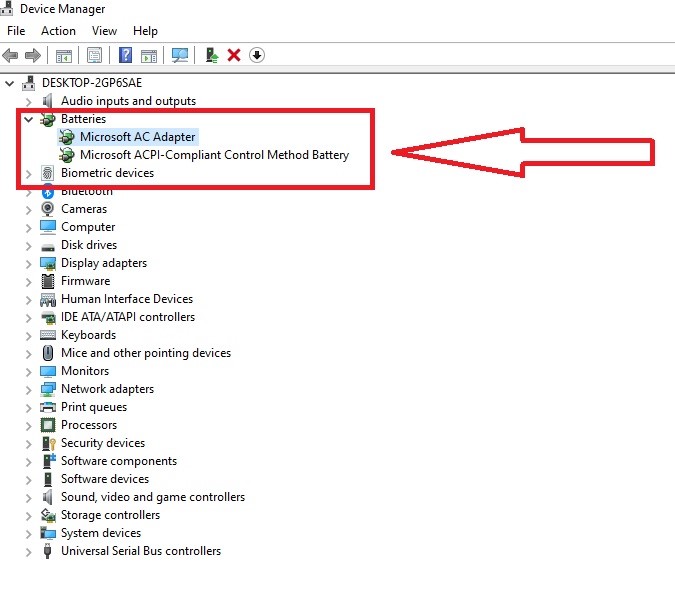Screen dimensions: 675x590
Task: Click the Forward arrow toolbar icon
Action: [33, 56]
